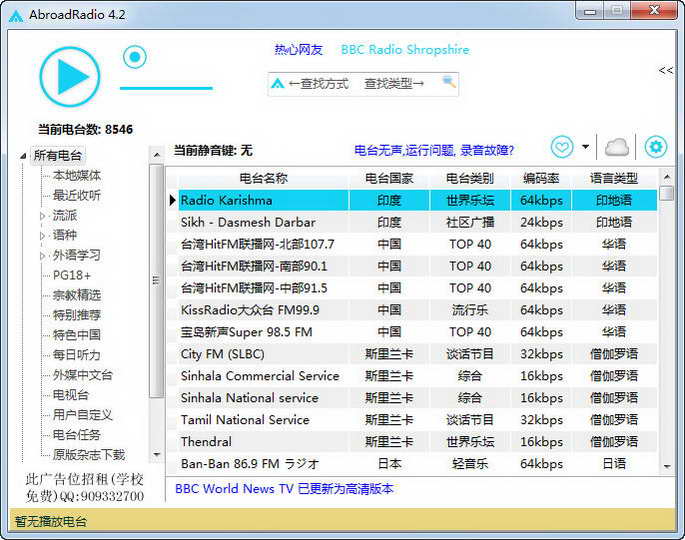This screenshot has width=685, height=540.
Task: Collapse the panel with << button
Action: click(666, 70)
